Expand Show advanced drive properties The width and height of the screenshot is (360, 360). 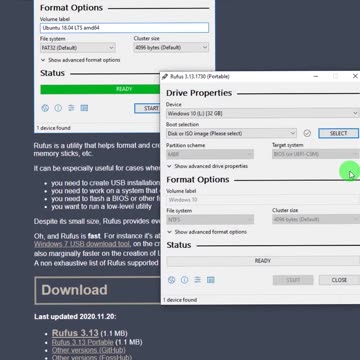pyautogui.click(x=207, y=166)
